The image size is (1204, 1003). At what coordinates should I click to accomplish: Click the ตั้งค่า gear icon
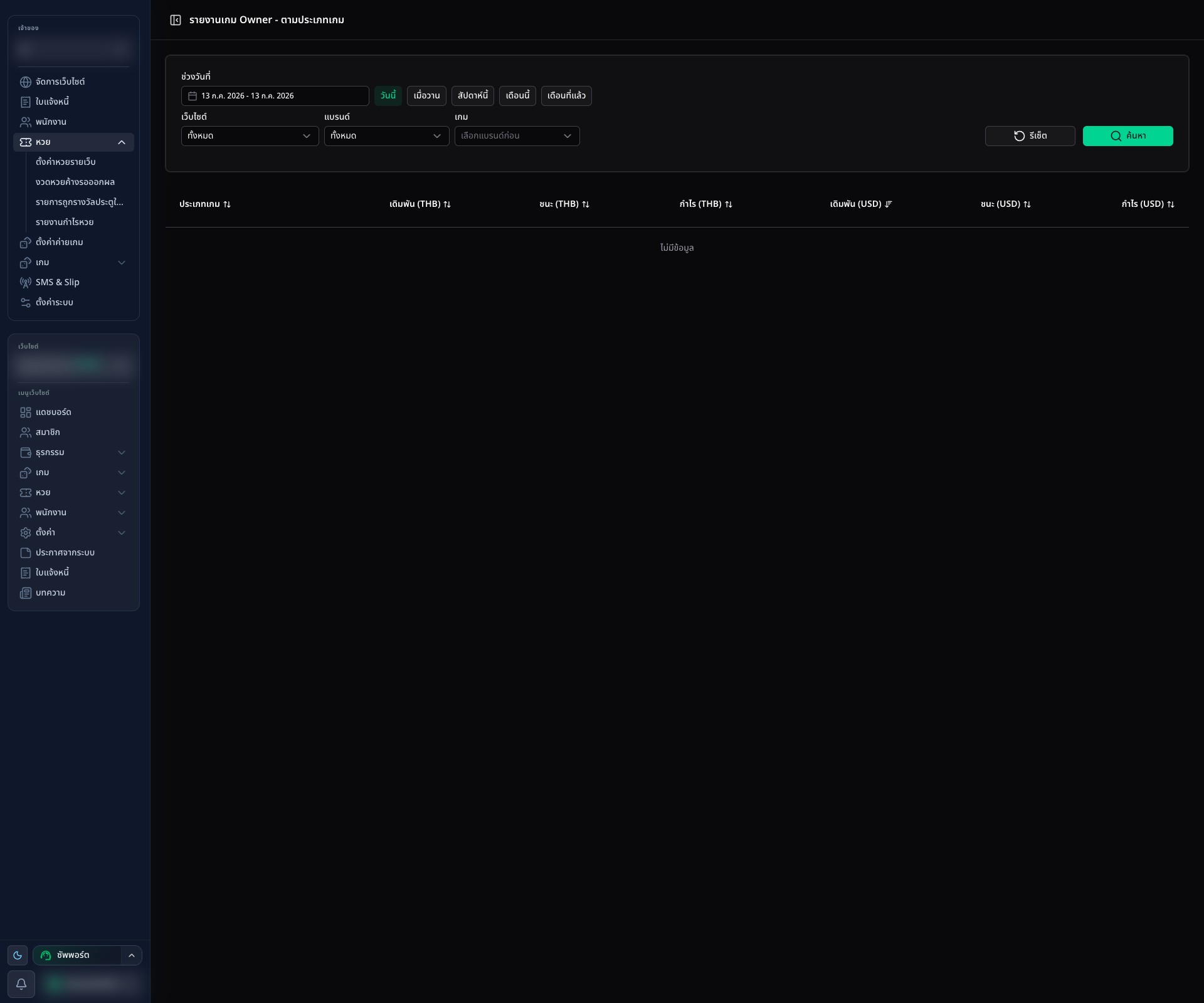point(26,533)
